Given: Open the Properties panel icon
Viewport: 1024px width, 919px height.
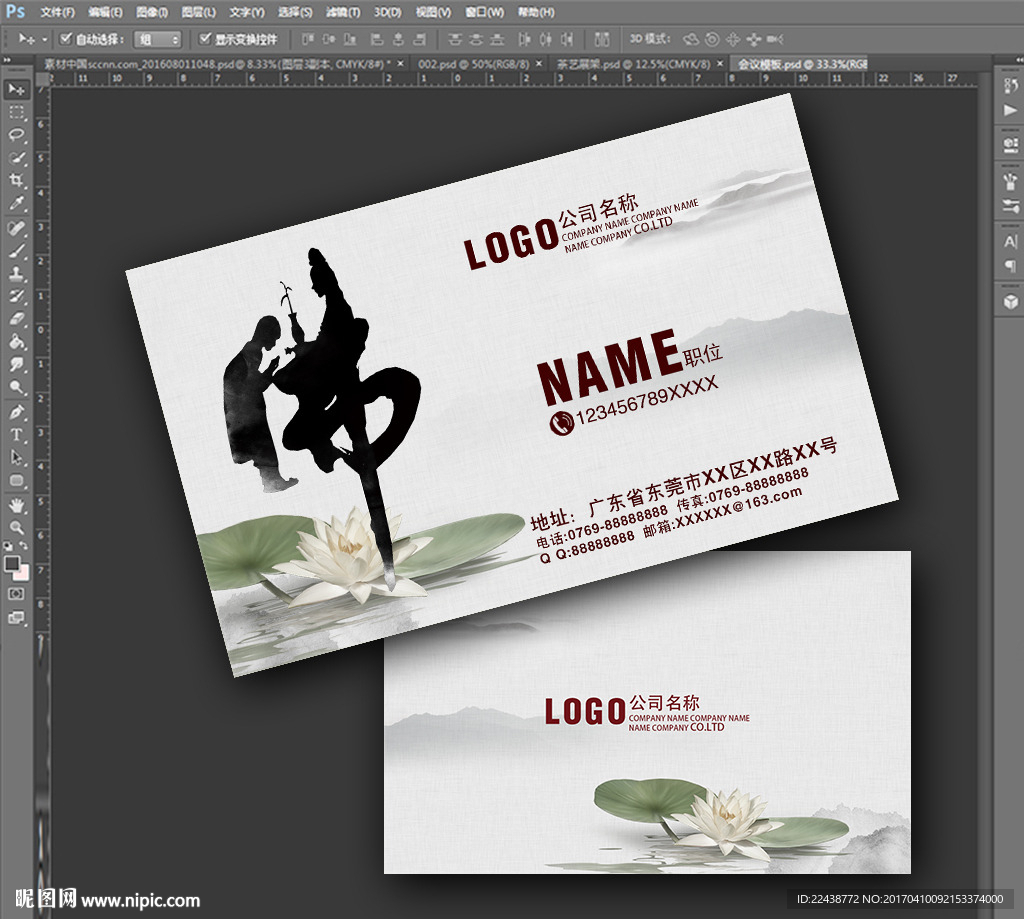Looking at the screenshot, I should click(1010, 145).
